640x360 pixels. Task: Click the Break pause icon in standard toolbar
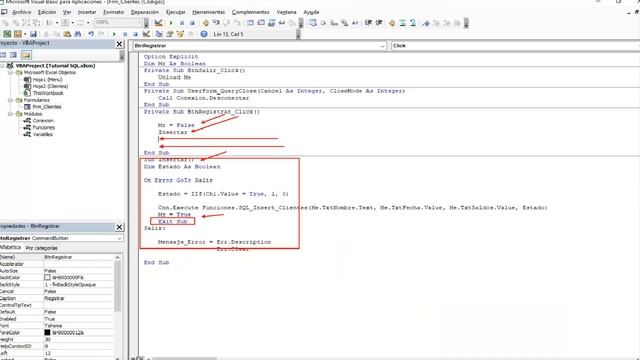tap(125, 34)
